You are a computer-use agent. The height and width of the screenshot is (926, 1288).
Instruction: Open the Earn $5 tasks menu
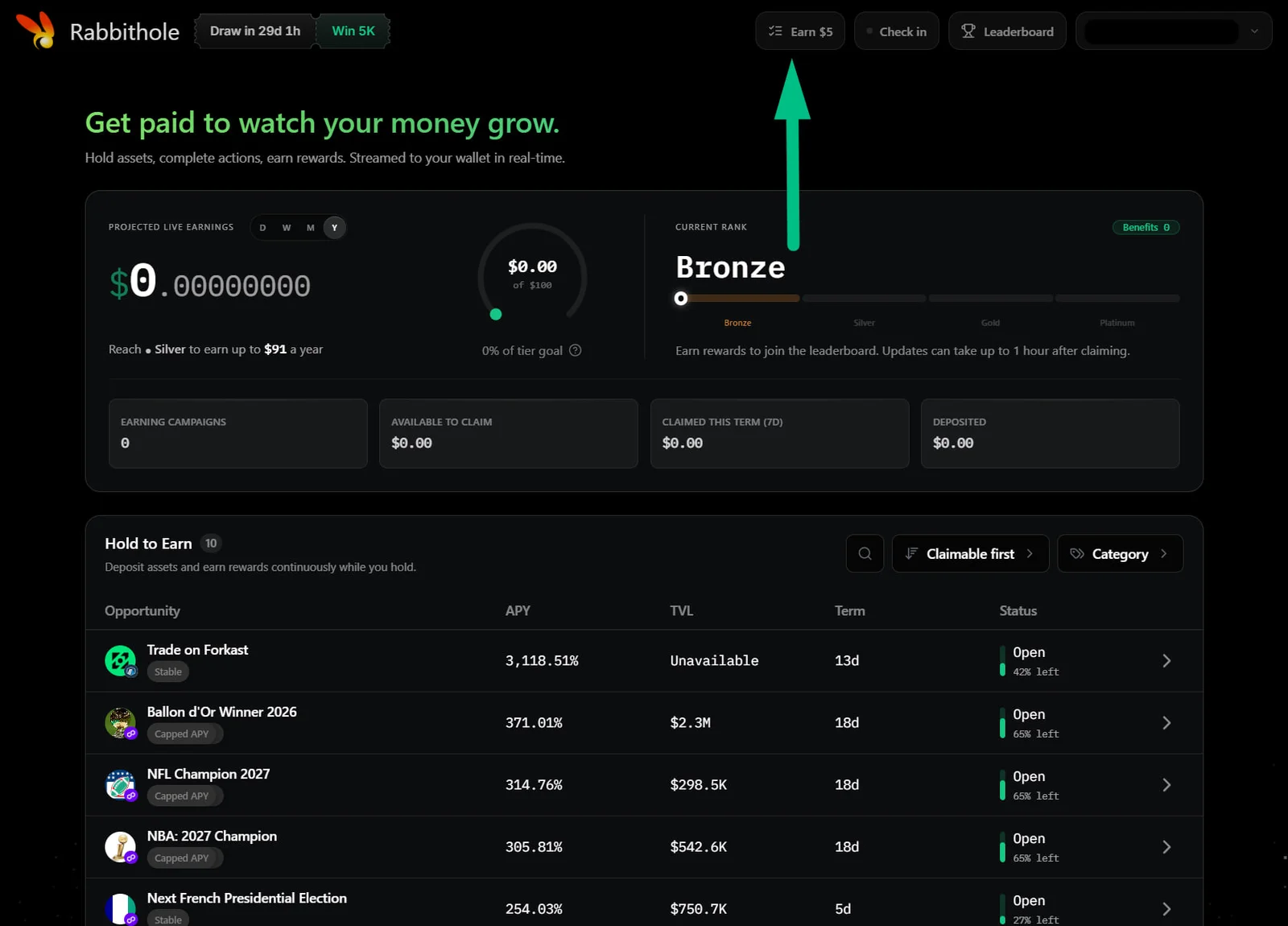pos(800,31)
